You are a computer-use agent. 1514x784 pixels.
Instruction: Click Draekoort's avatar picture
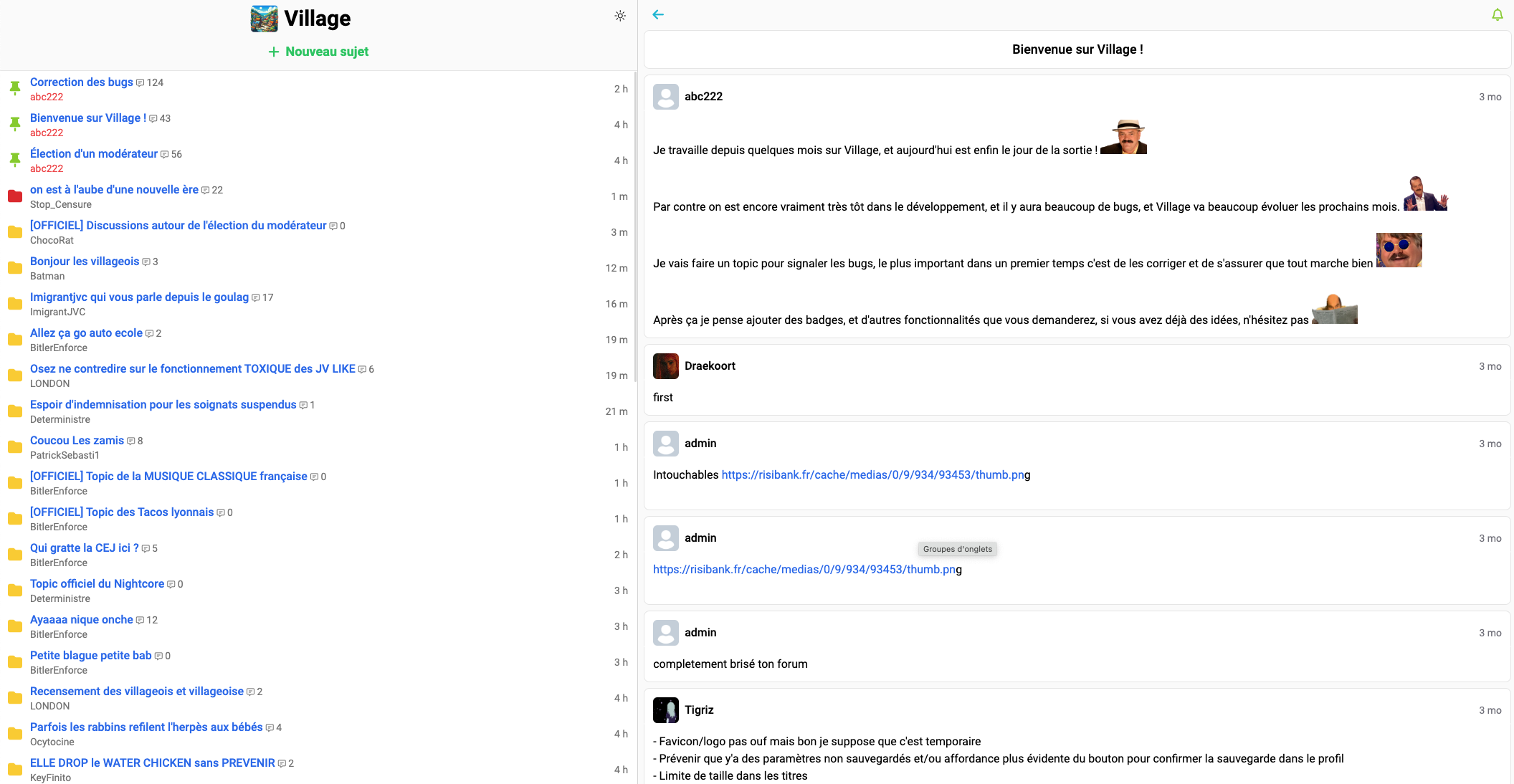pyautogui.click(x=665, y=366)
